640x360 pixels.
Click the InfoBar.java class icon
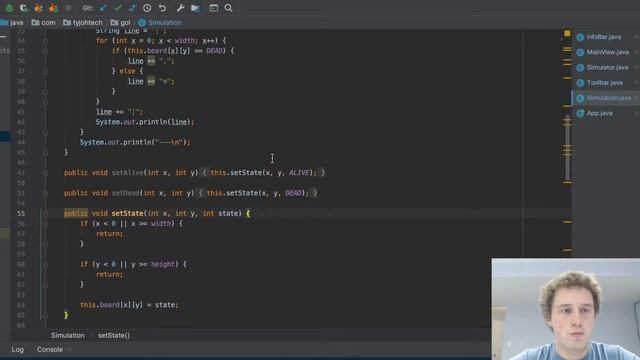(580, 37)
